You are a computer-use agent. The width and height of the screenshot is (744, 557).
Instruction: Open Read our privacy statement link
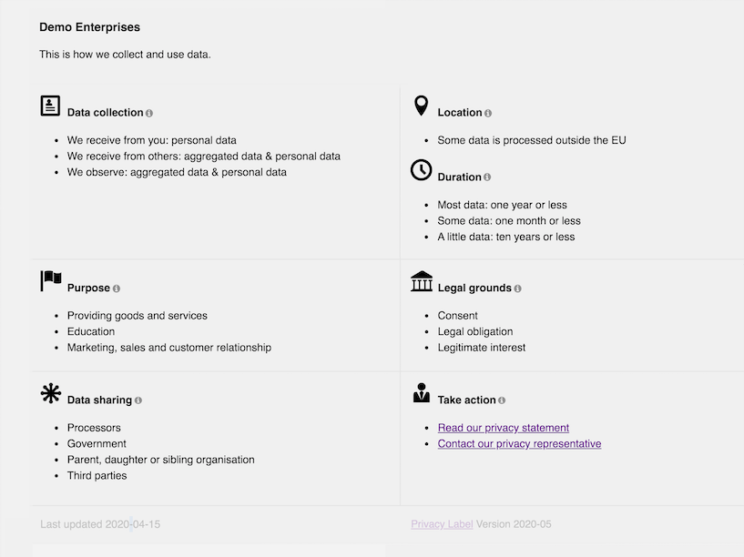(503, 428)
